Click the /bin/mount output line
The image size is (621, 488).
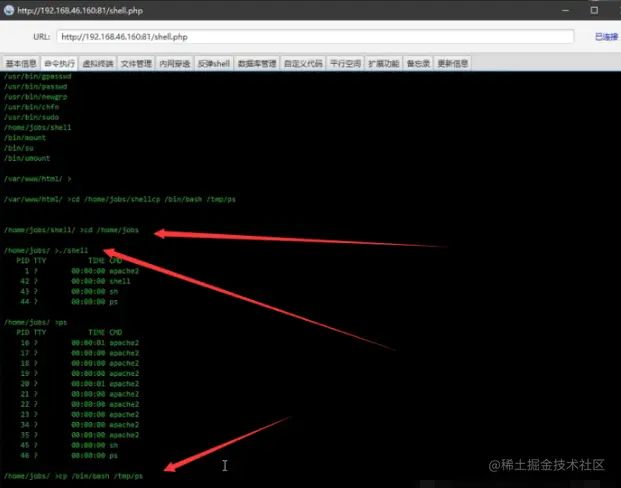click(x=25, y=138)
